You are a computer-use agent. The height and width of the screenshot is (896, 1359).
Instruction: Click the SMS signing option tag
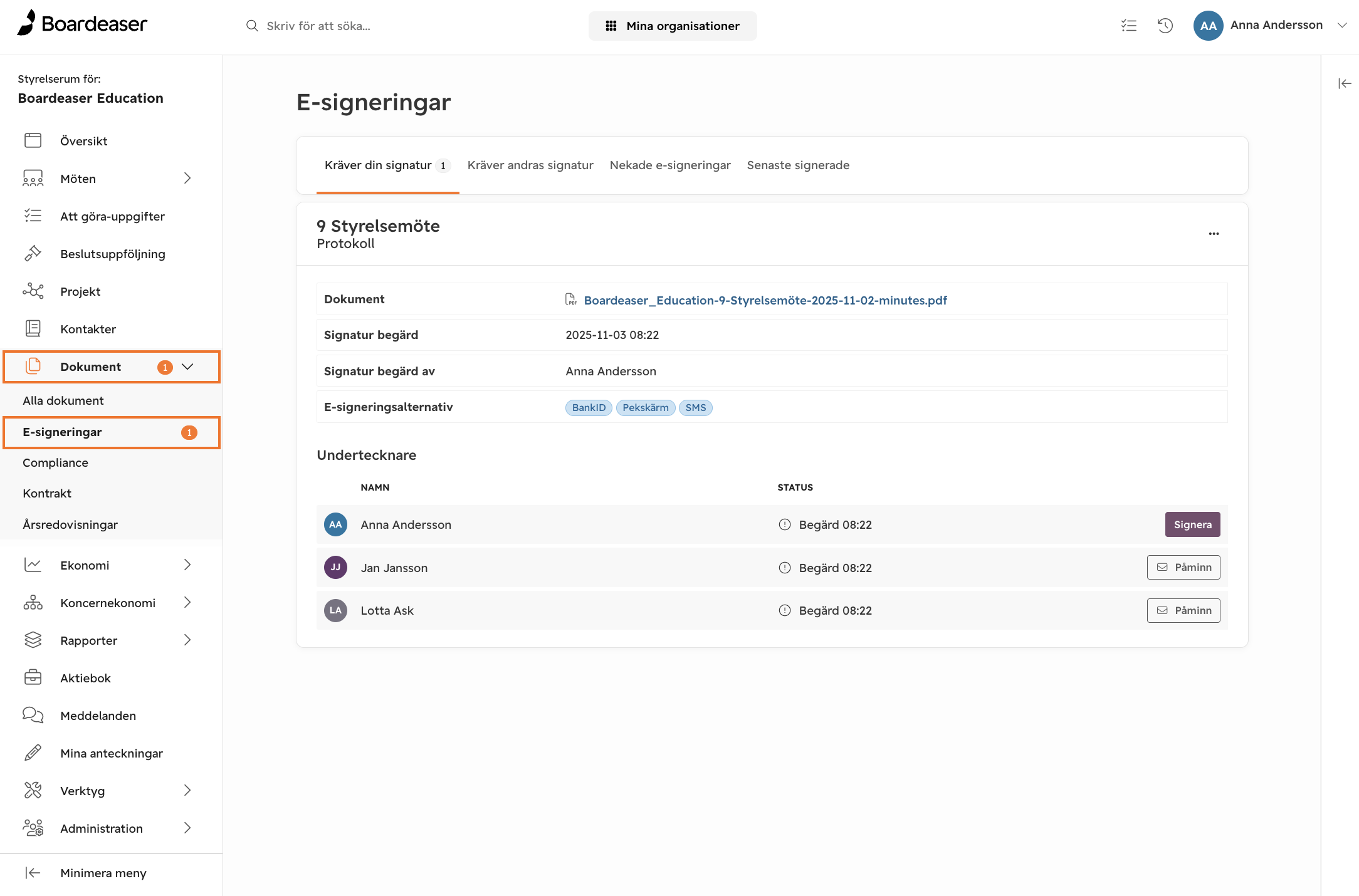point(696,407)
